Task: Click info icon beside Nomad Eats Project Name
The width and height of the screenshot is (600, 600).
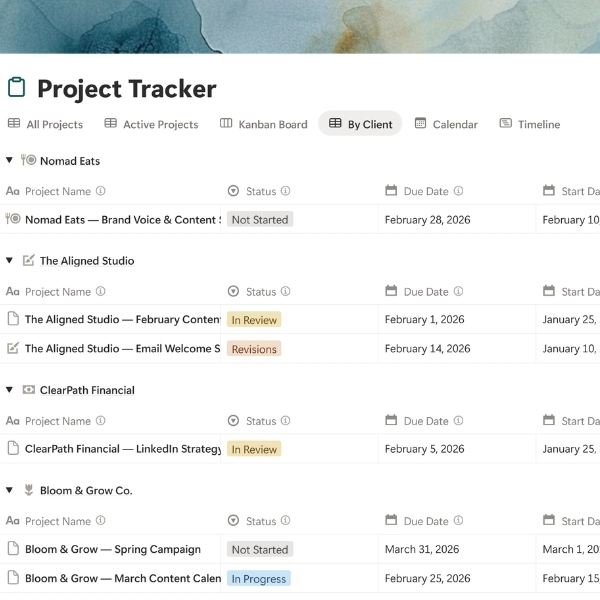Action: [101, 191]
